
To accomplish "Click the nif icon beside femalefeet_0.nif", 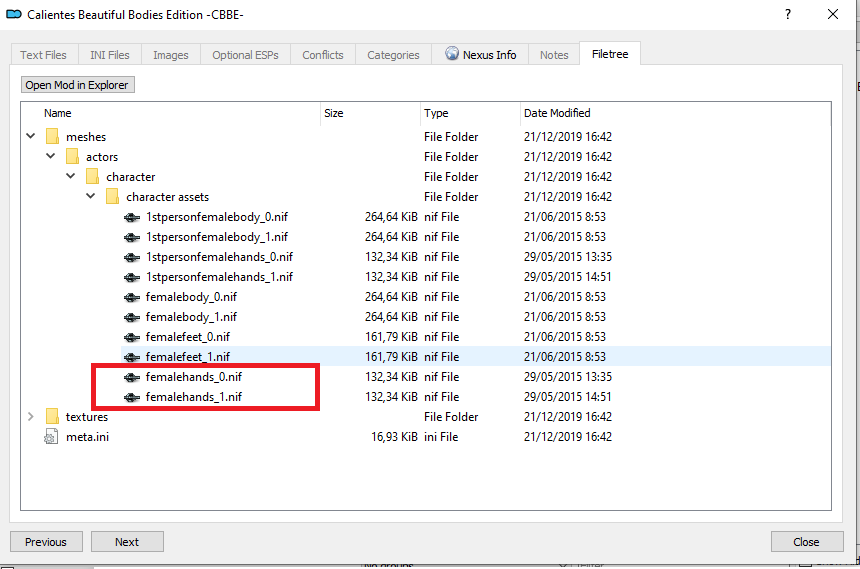I will [x=132, y=337].
